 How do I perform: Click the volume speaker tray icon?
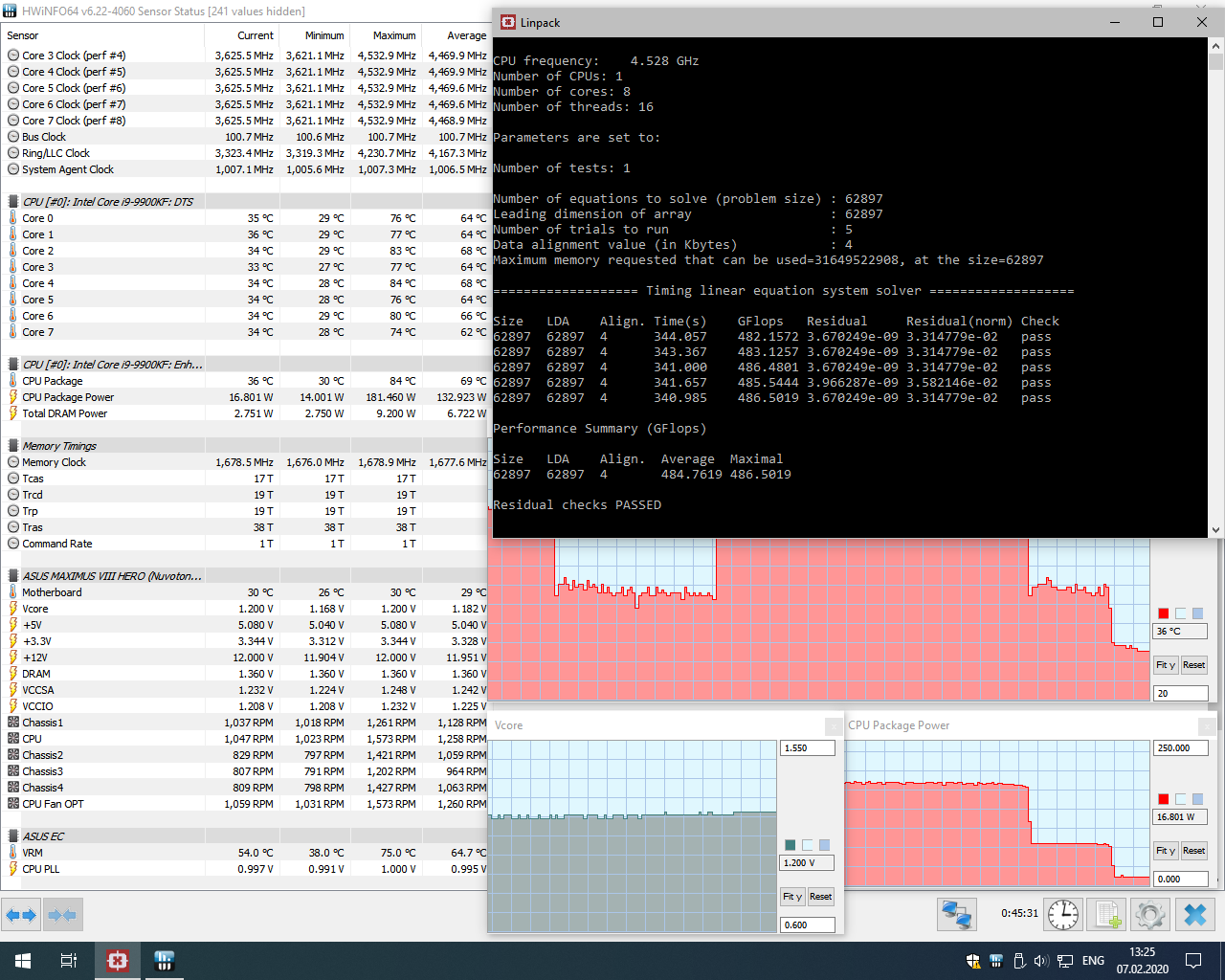(x=1041, y=961)
